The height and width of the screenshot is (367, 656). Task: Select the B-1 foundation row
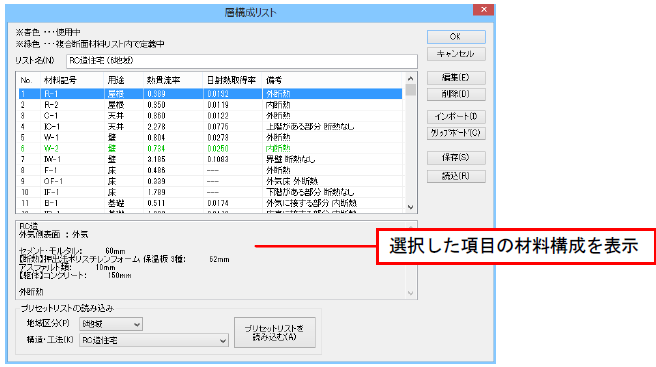[210, 203]
